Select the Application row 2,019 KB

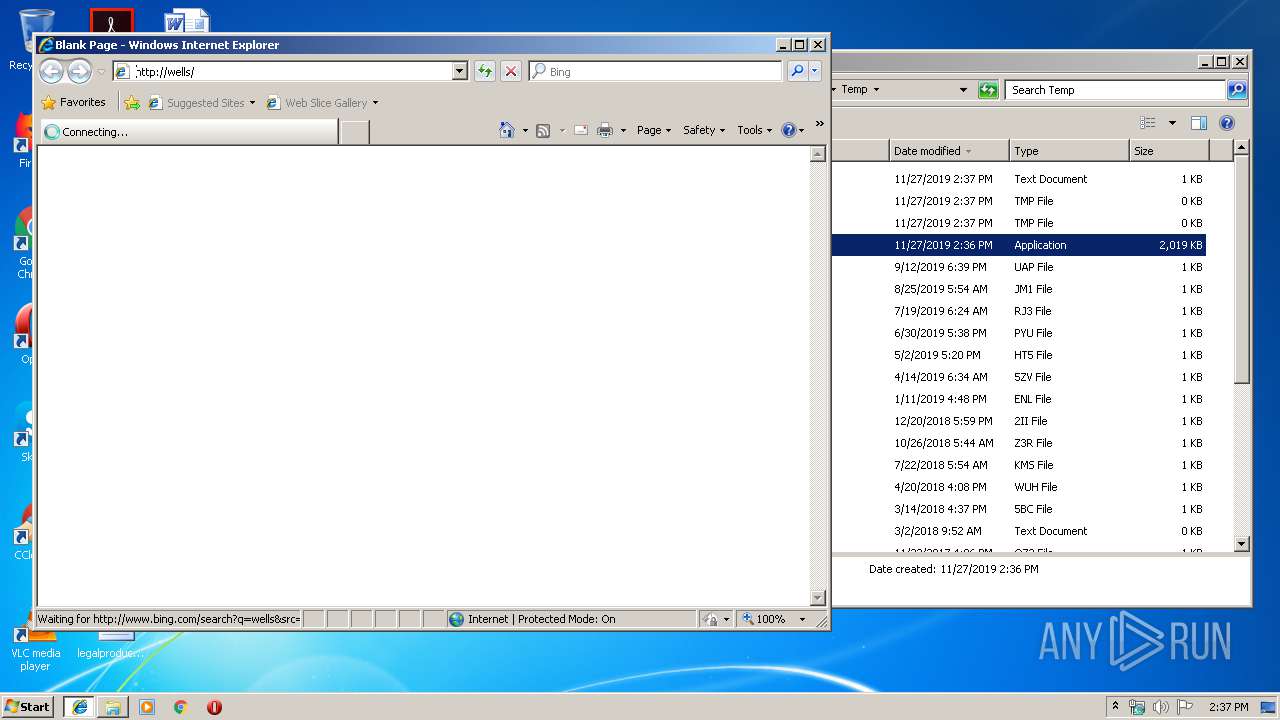1019,245
